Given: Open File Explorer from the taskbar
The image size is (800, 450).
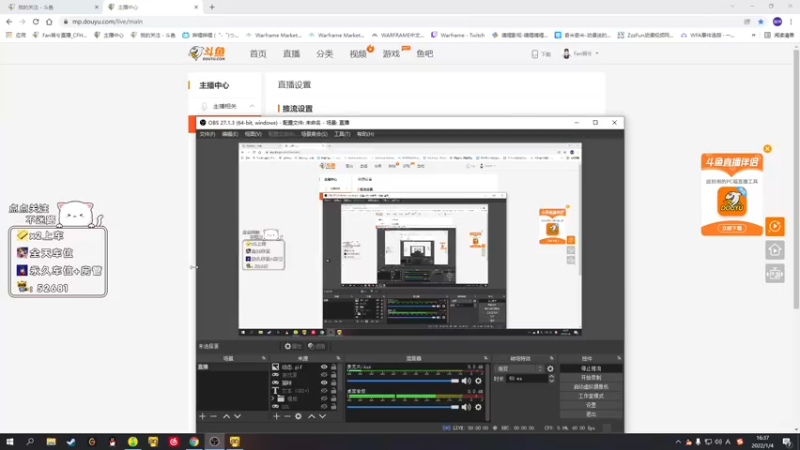Looking at the screenshot, I should click(x=51, y=442).
